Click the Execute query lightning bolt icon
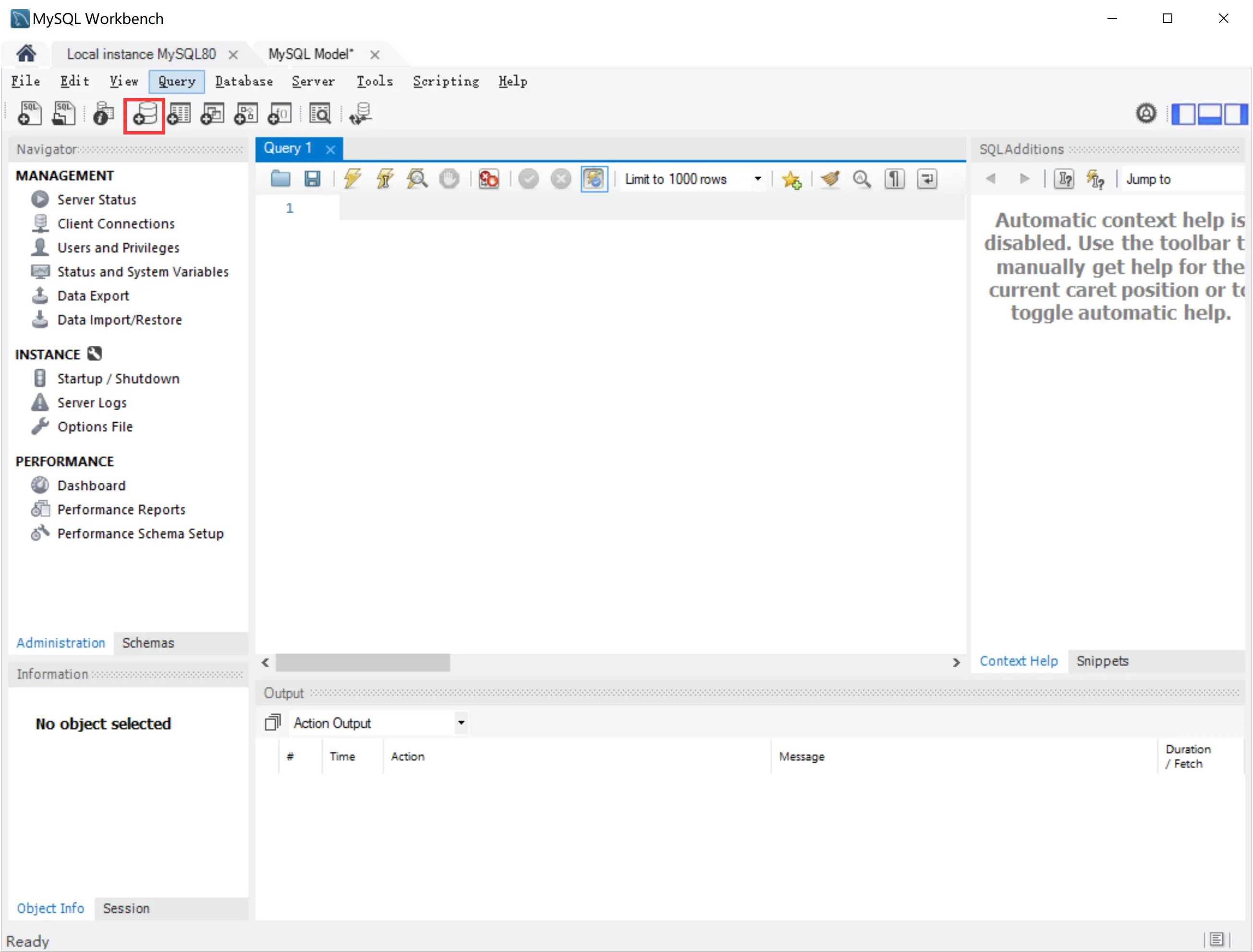This screenshot has height=952, width=1253. point(353,179)
